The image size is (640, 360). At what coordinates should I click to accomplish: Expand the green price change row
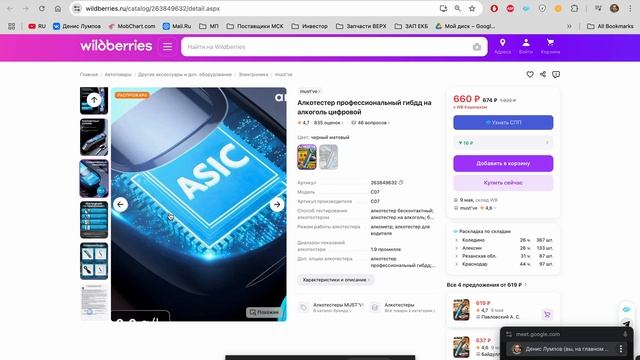coord(503,143)
